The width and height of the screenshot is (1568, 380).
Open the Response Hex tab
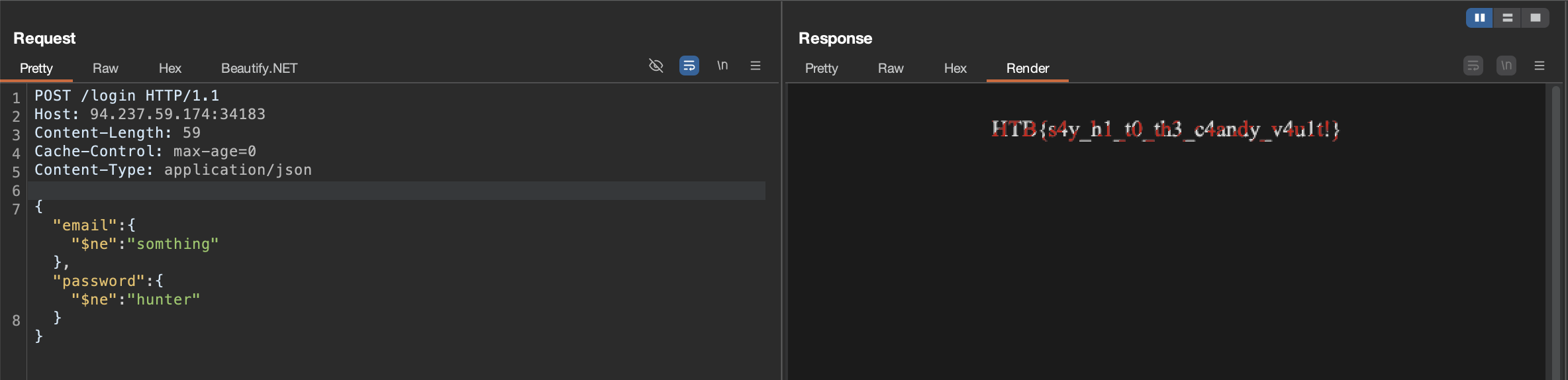tap(955, 68)
